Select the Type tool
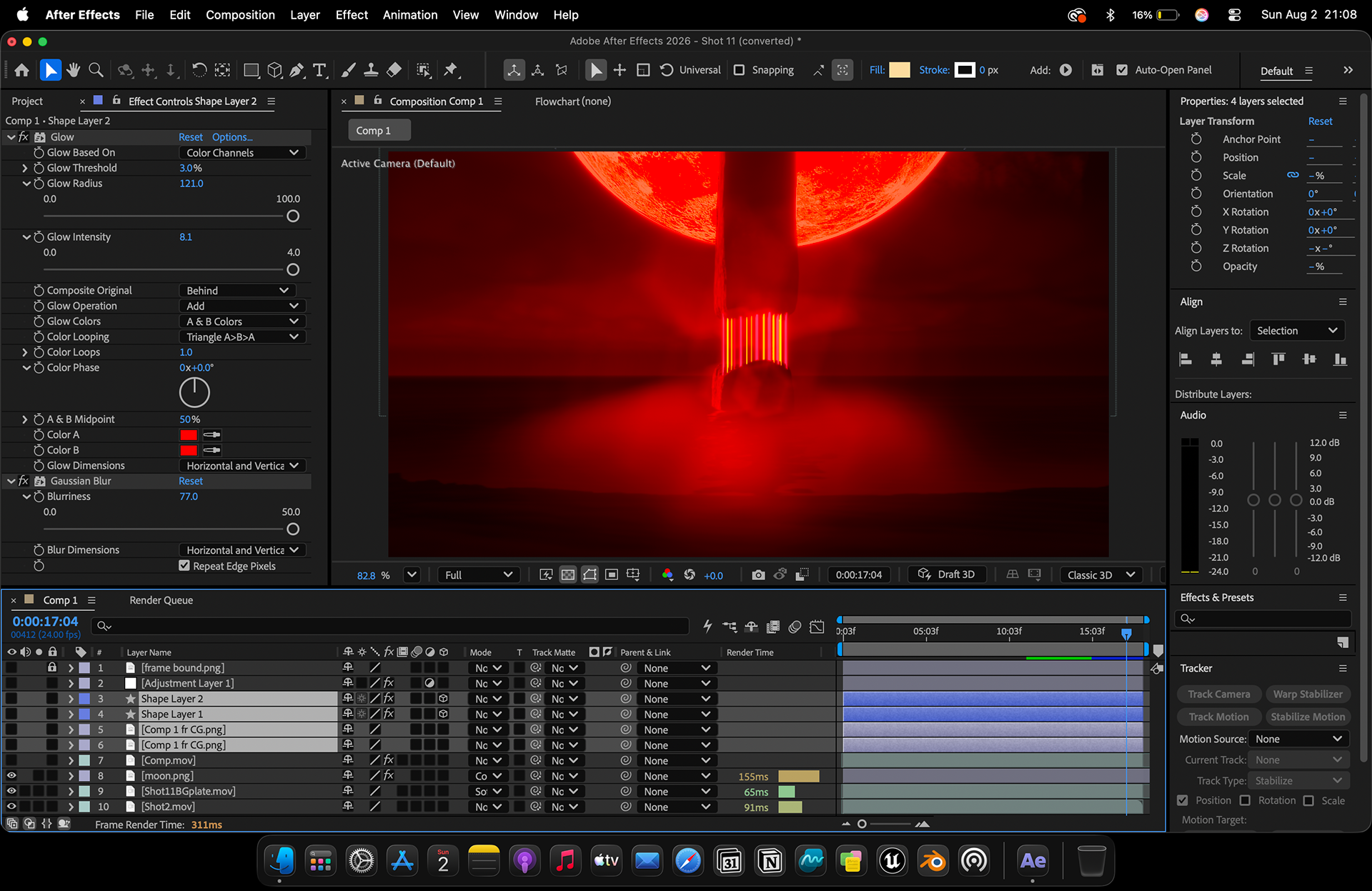Image resolution: width=1372 pixels, height=891 pixels. pos(319,70)
